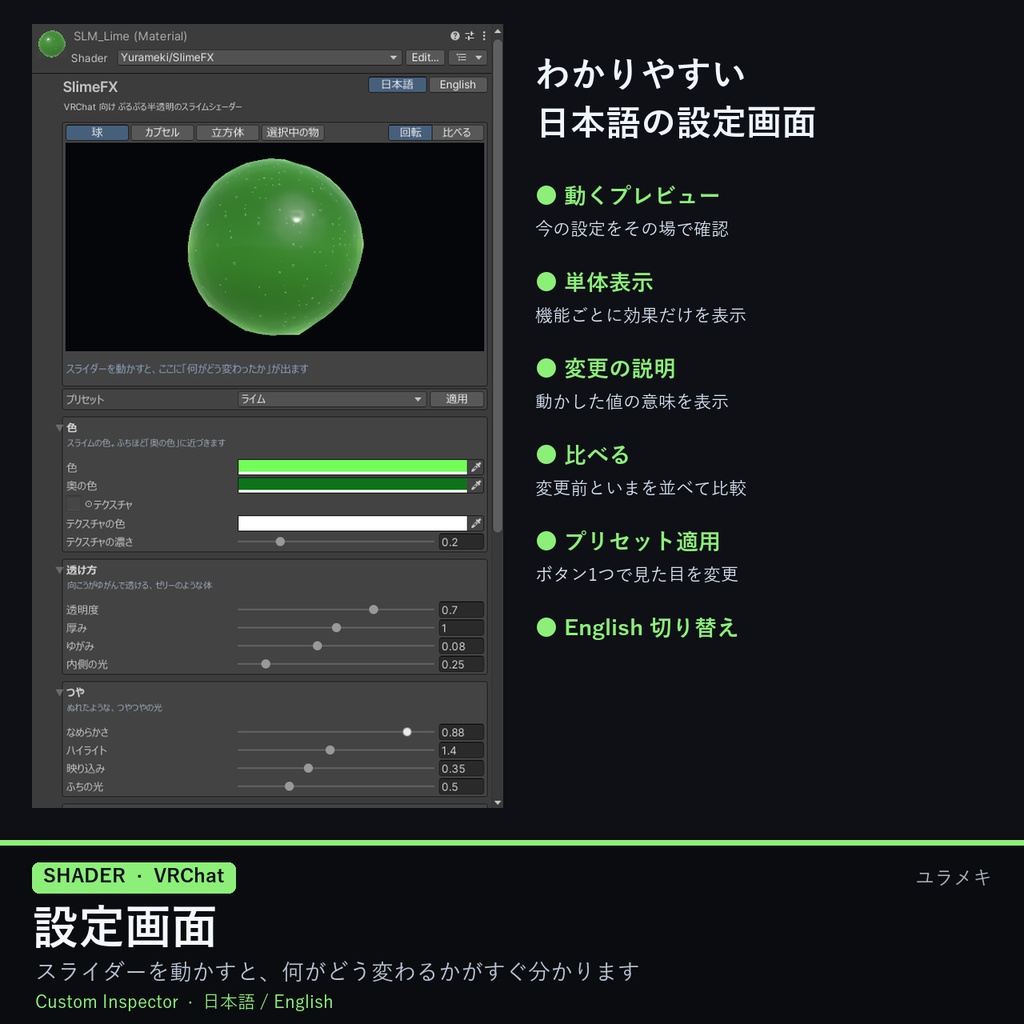This screenshot has width=1024, height=1024.
Task: Click the 映り込み value field 0.35
Action: (461, 769)
